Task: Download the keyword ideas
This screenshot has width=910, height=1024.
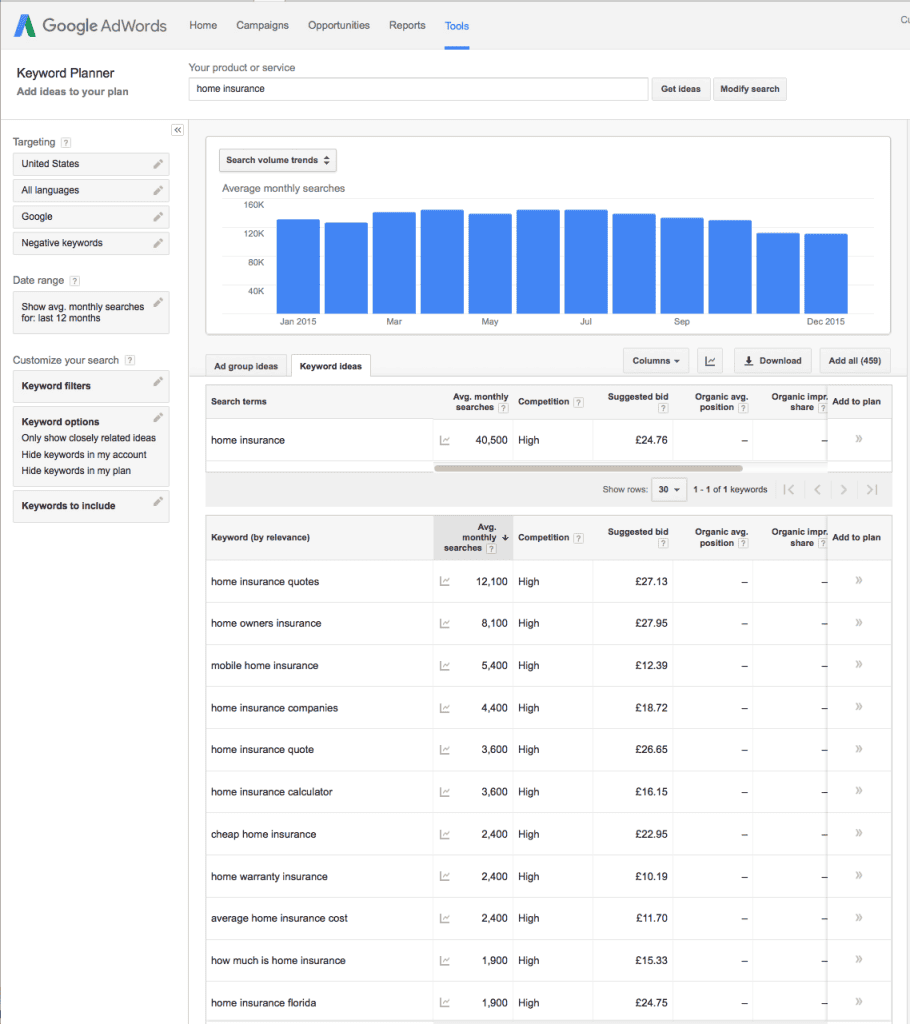Action: [x=773, y=360]
